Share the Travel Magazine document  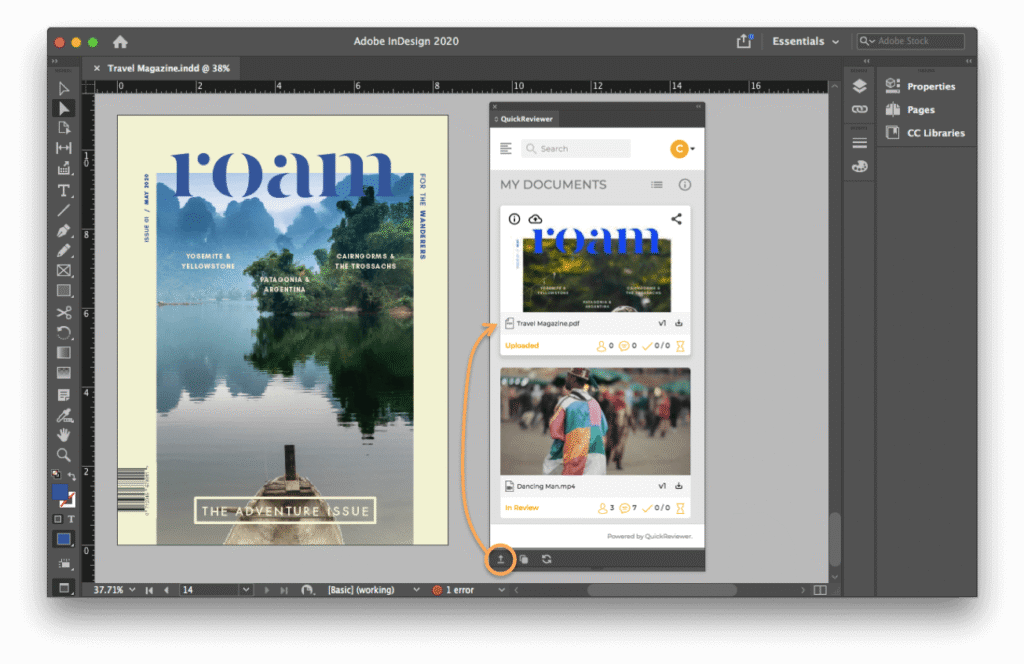[x=676, y=219]
